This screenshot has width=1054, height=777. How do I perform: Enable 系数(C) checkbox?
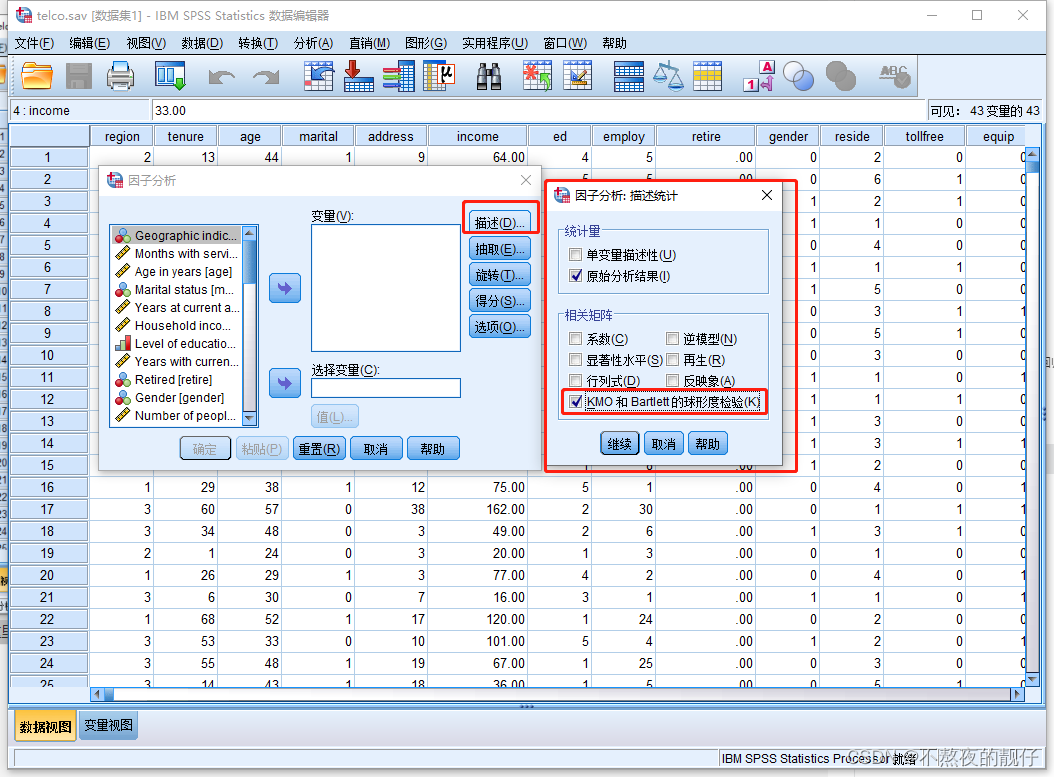tap(575, 339)
